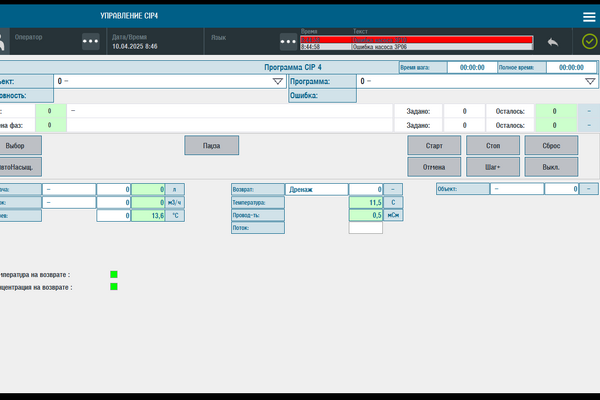This screenshot has height=400, width=600.
Task: Click the operator user icon
Action: 3,42
